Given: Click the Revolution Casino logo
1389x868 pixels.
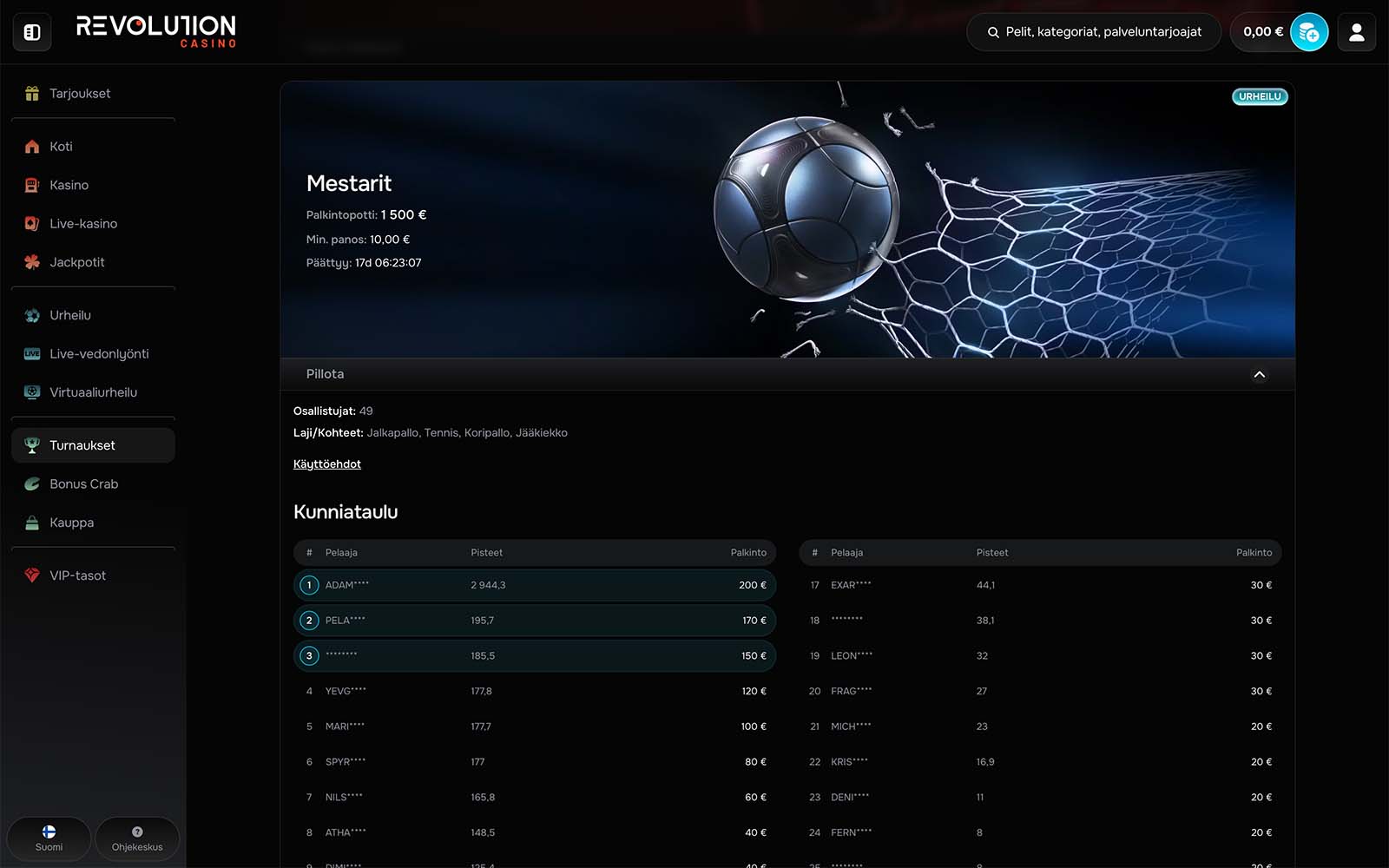Looking at the screenshot, I should pos(156,31).
